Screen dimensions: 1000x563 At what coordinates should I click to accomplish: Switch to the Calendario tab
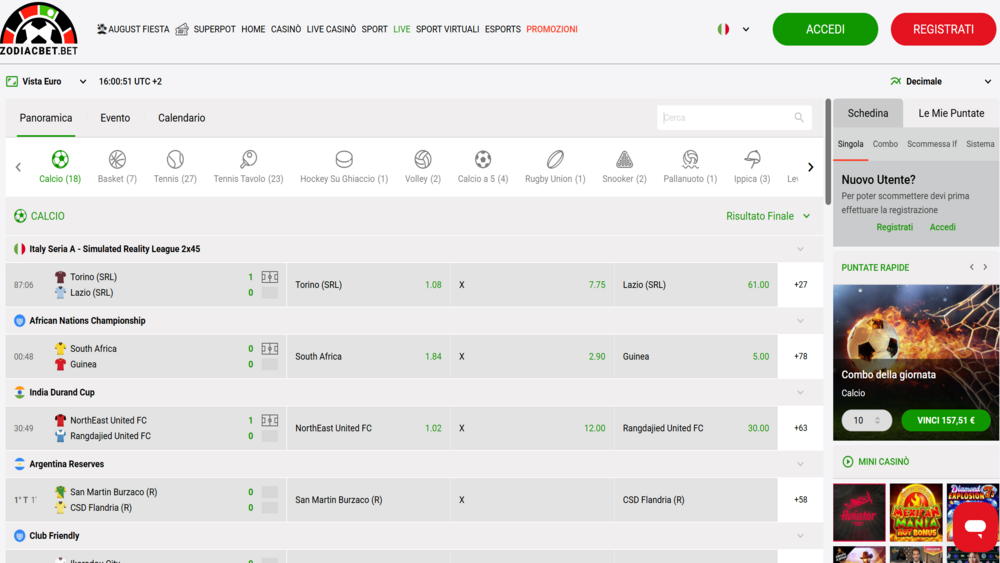tap(182, 118)
